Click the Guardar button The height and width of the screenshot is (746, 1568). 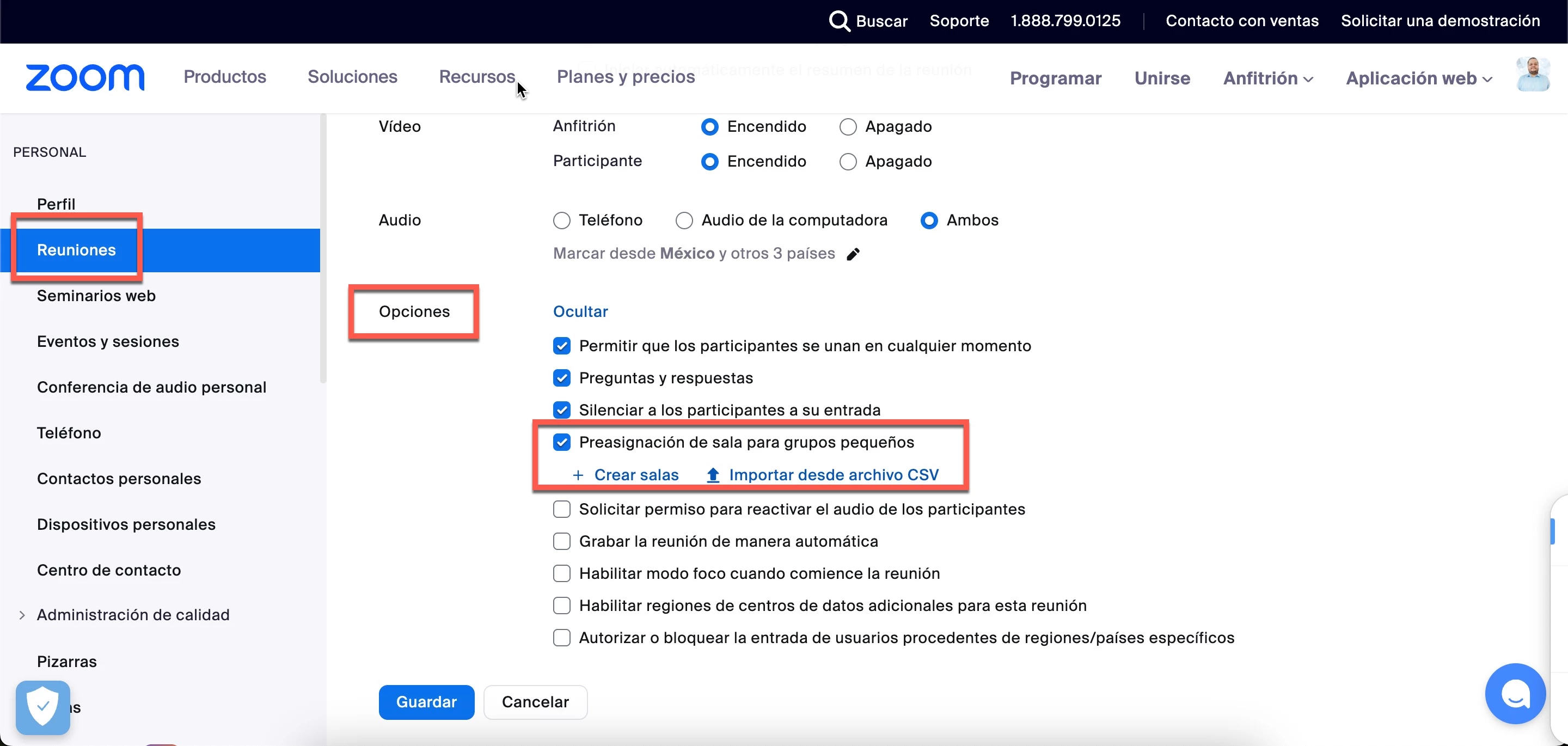tap(426, 702)
